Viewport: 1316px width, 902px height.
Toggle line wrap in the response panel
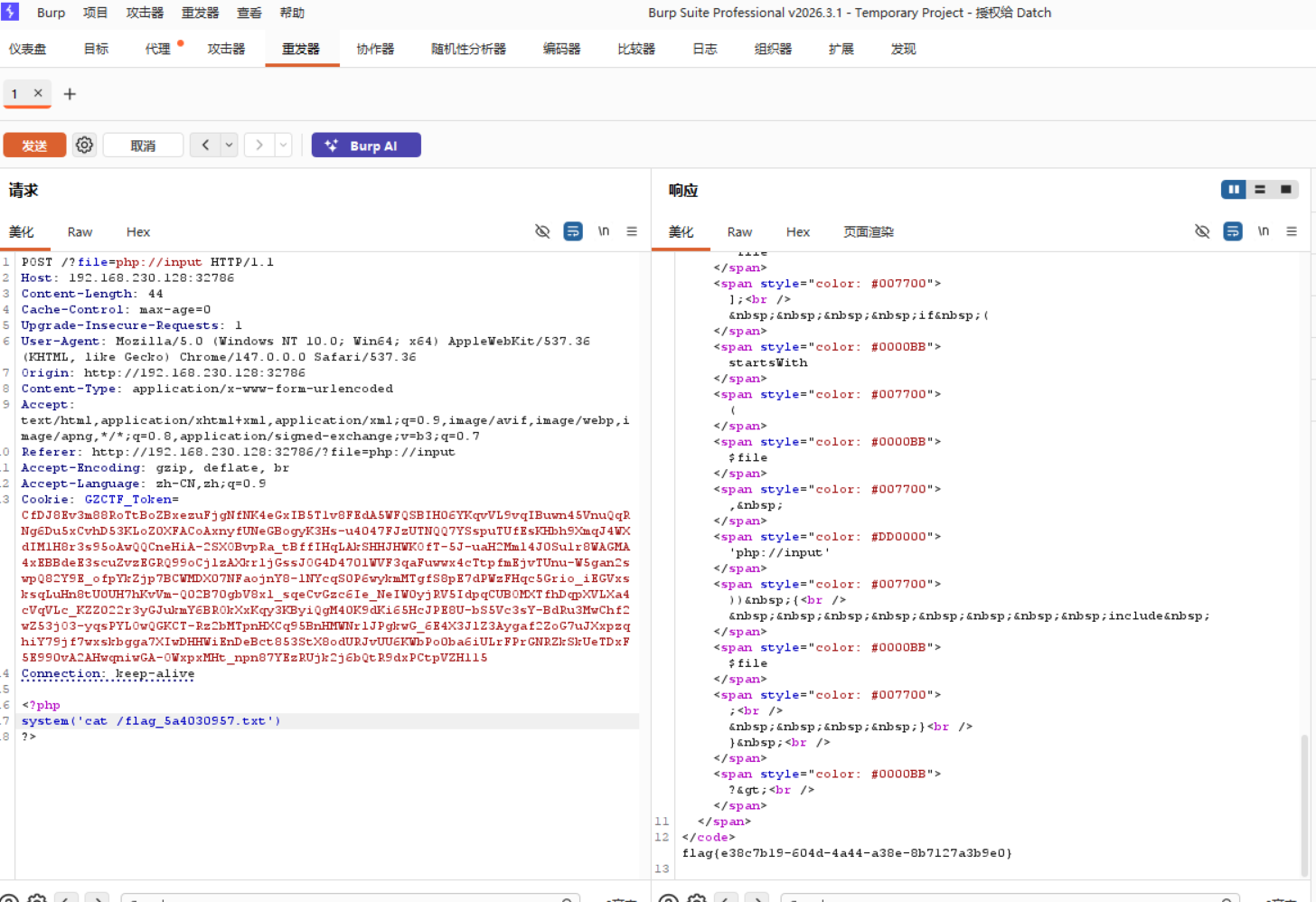click(x=1233, y=231)
